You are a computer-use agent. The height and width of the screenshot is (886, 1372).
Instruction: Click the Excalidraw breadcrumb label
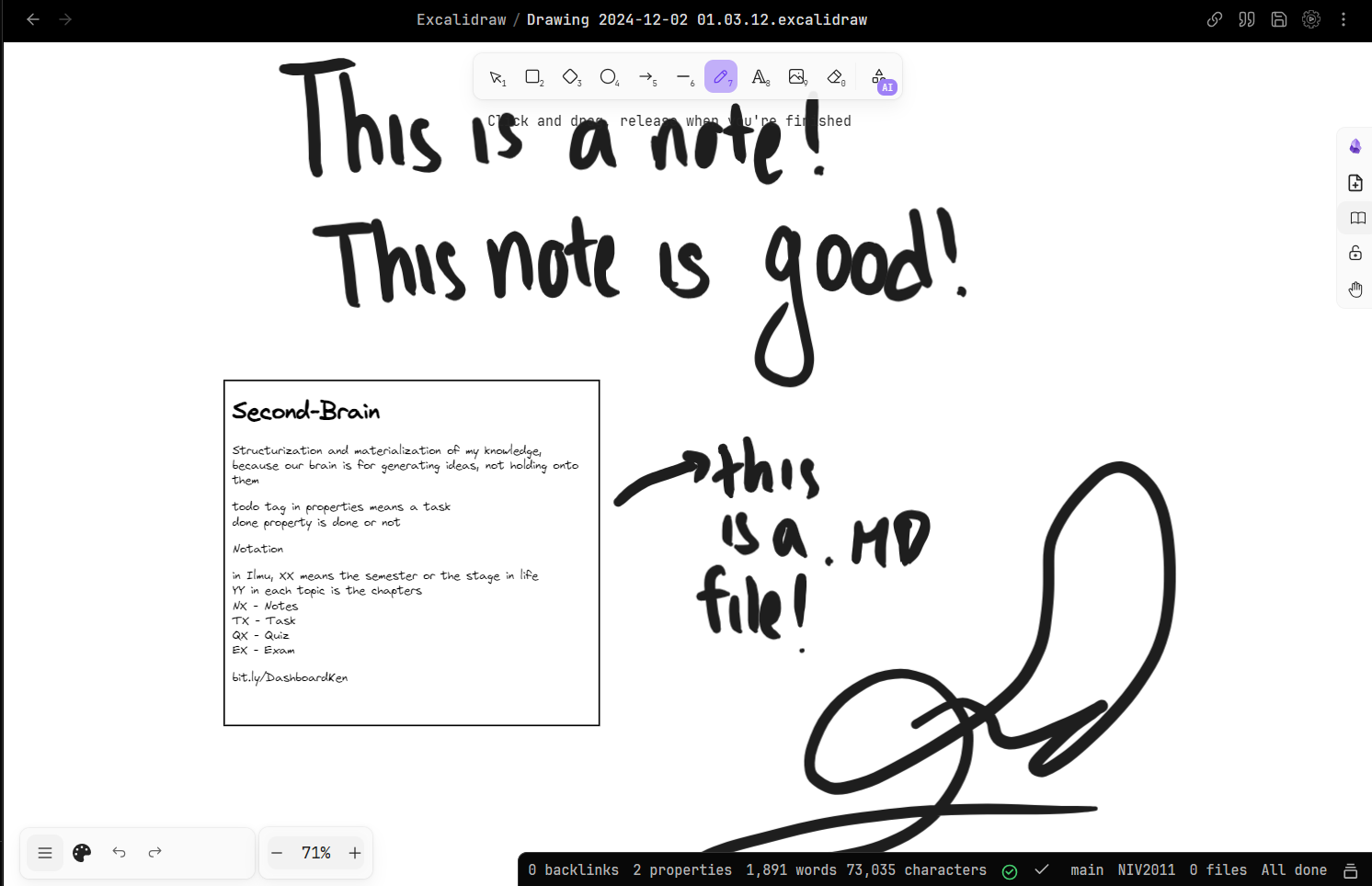tap(461, 18)
